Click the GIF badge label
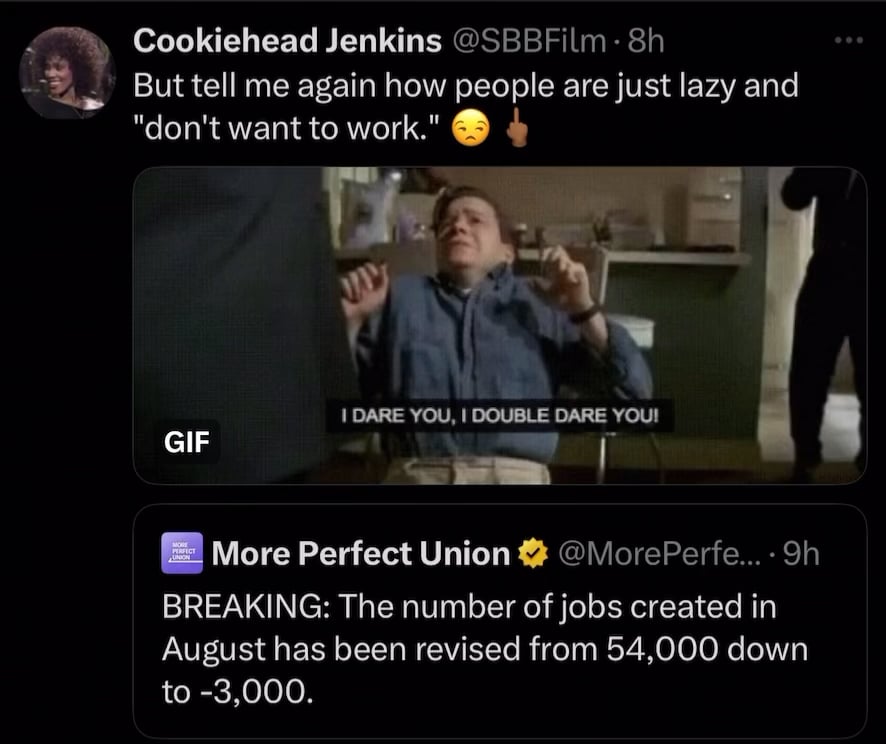Screen dimensions: 886x744 [186, 442]
